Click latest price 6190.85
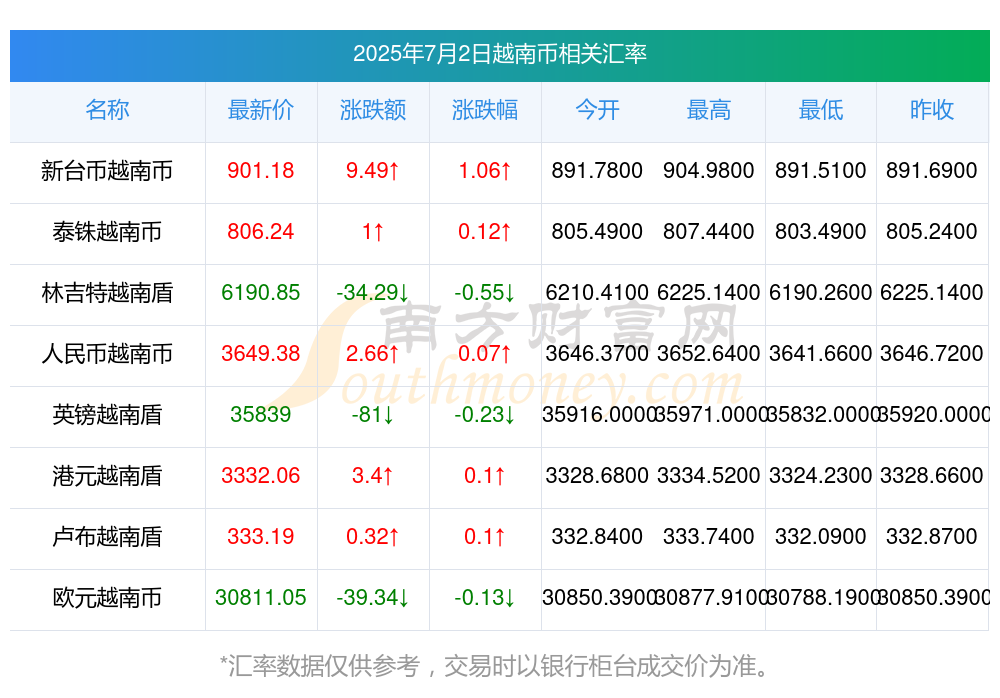Screen dimensions: 1000x698 pos(260,293)
